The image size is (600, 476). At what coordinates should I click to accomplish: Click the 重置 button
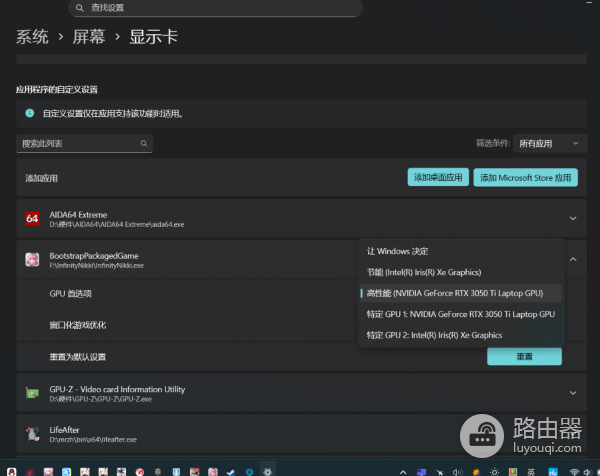tap(524, 357)
